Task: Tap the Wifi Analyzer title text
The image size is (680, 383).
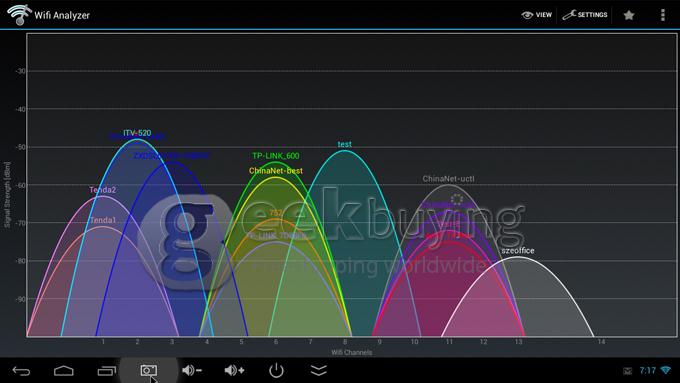Action: click(62, 15)
